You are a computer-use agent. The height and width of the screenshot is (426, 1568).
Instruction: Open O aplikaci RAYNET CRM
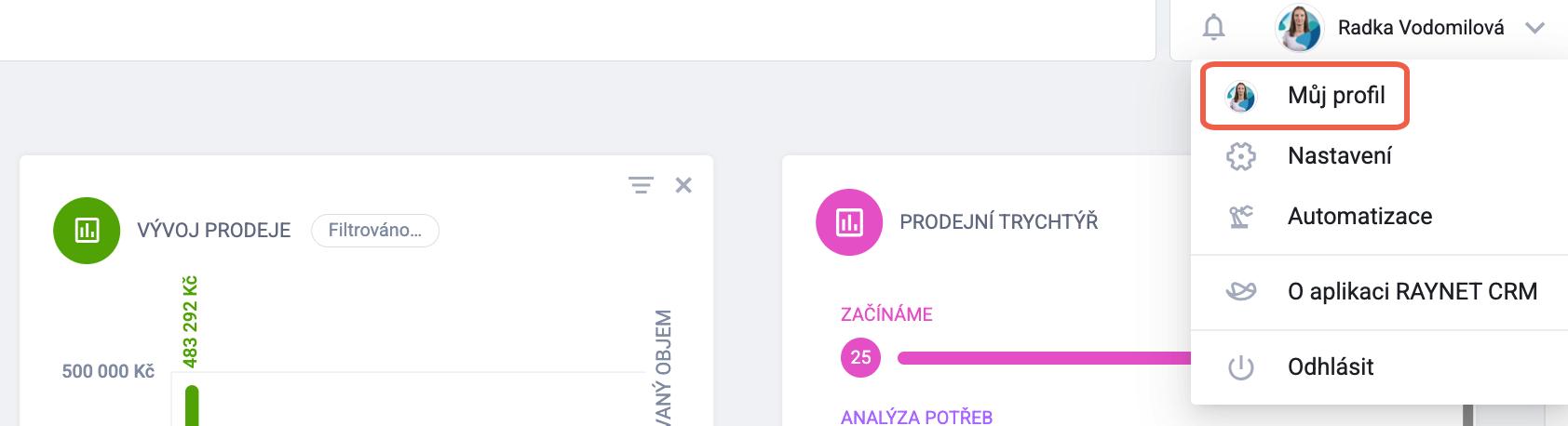coord(1412,292)
